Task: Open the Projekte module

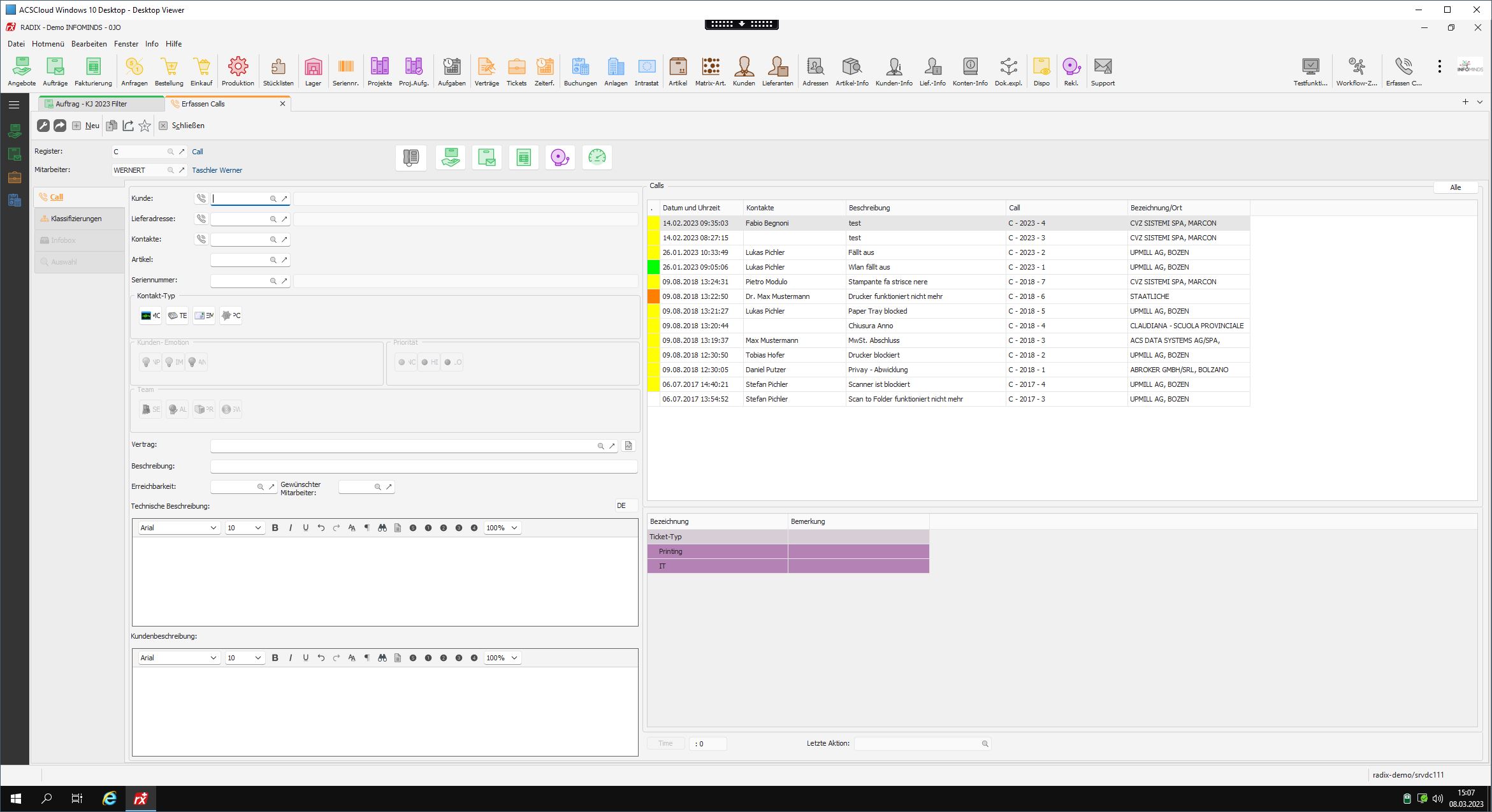Action: 380,71
